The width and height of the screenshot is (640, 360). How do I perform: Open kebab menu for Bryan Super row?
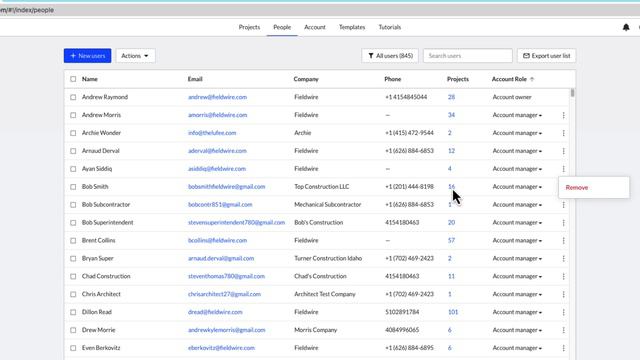[563, 258]
